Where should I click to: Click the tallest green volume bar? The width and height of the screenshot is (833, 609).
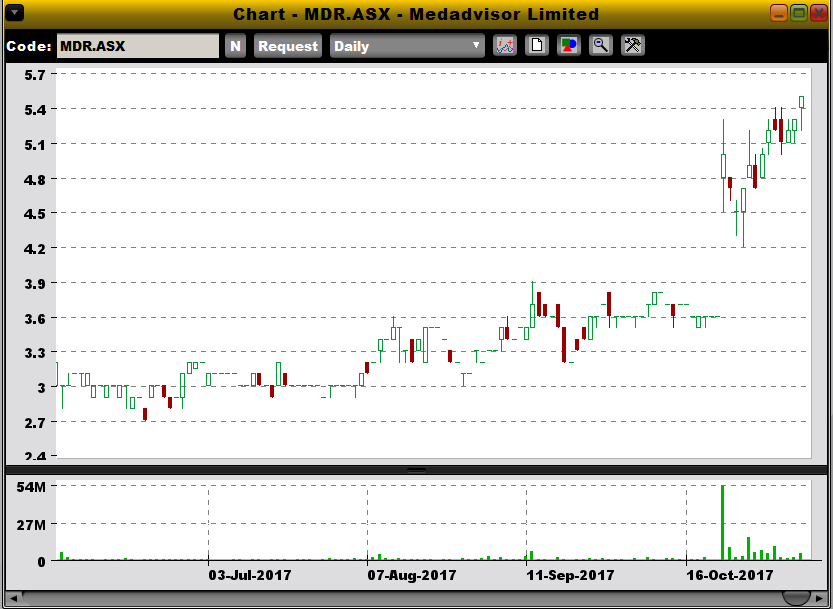pos(722,522)
